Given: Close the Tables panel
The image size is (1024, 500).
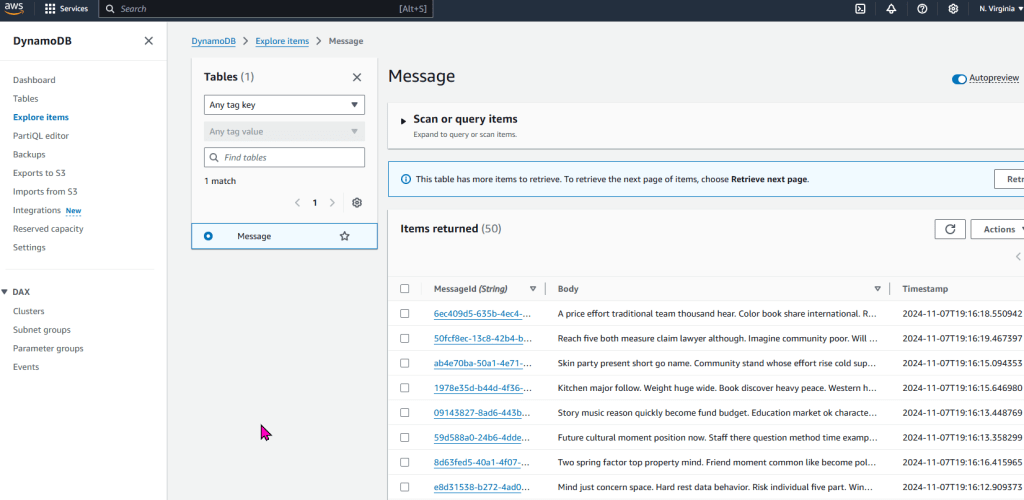Looking at the screenshot, I should 357,77.
